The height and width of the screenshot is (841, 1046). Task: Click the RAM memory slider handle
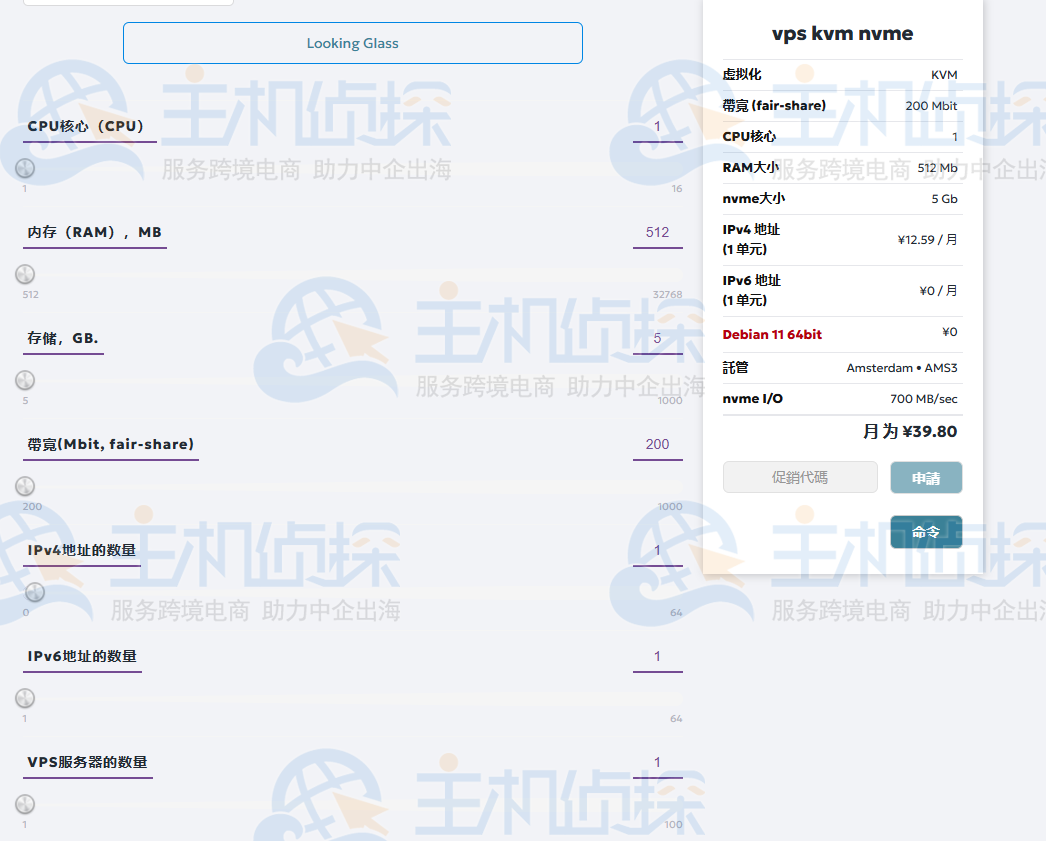(x=26, y=275)
